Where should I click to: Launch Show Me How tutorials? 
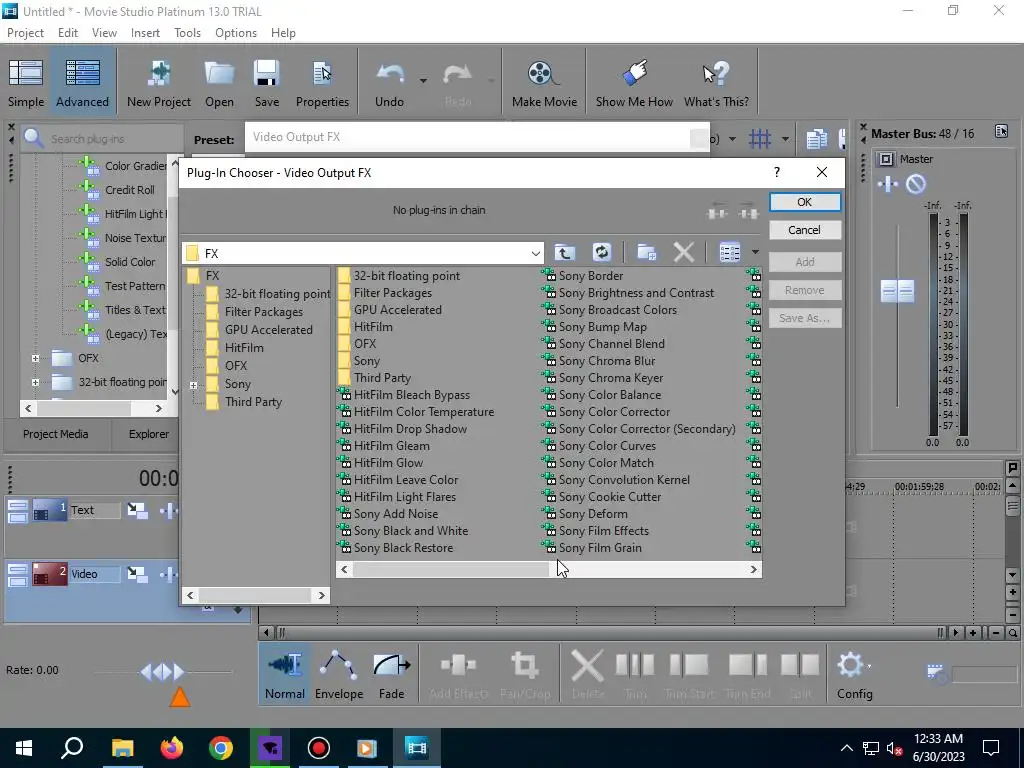[634, 83]
